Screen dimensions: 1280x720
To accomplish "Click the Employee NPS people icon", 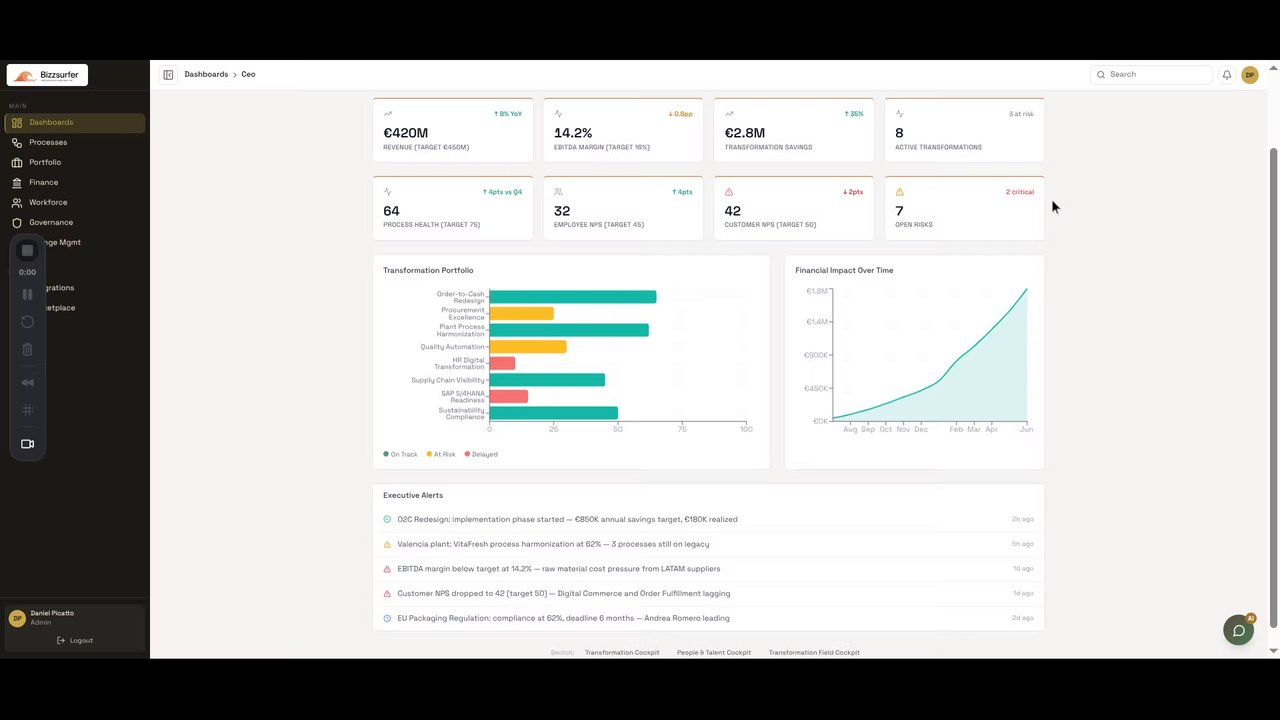I will 558,192.
